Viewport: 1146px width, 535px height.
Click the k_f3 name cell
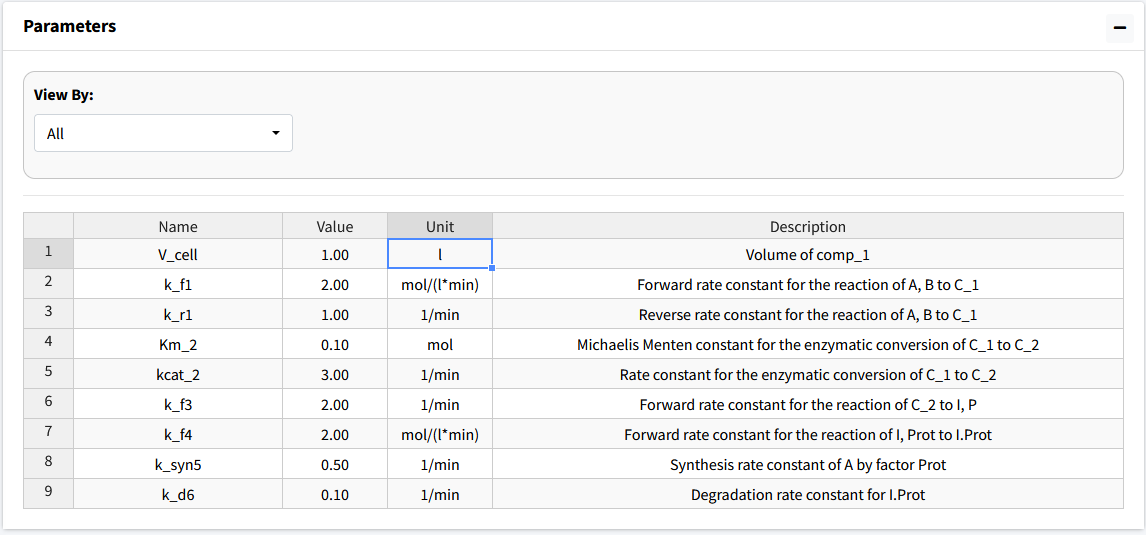(178, 404)
